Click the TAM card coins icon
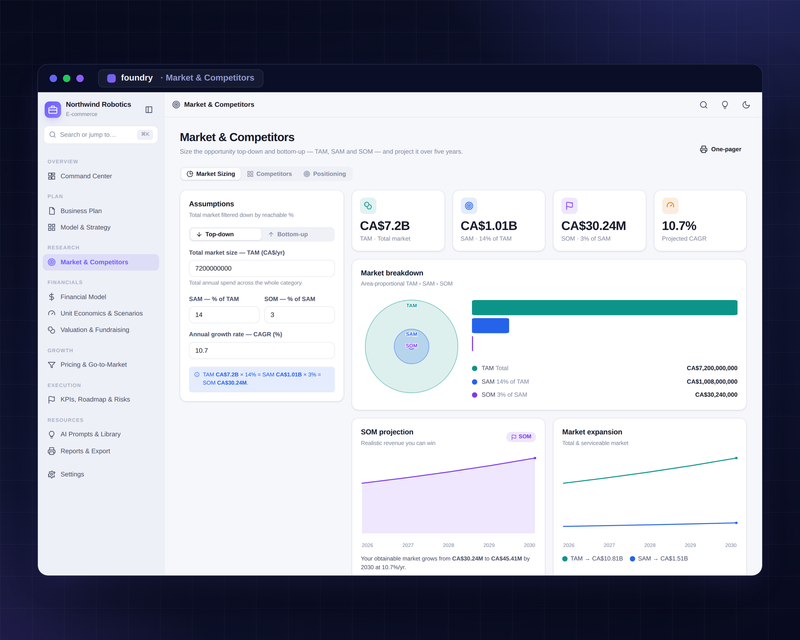This screenshot has width=800, height=640. pos(368,206)
